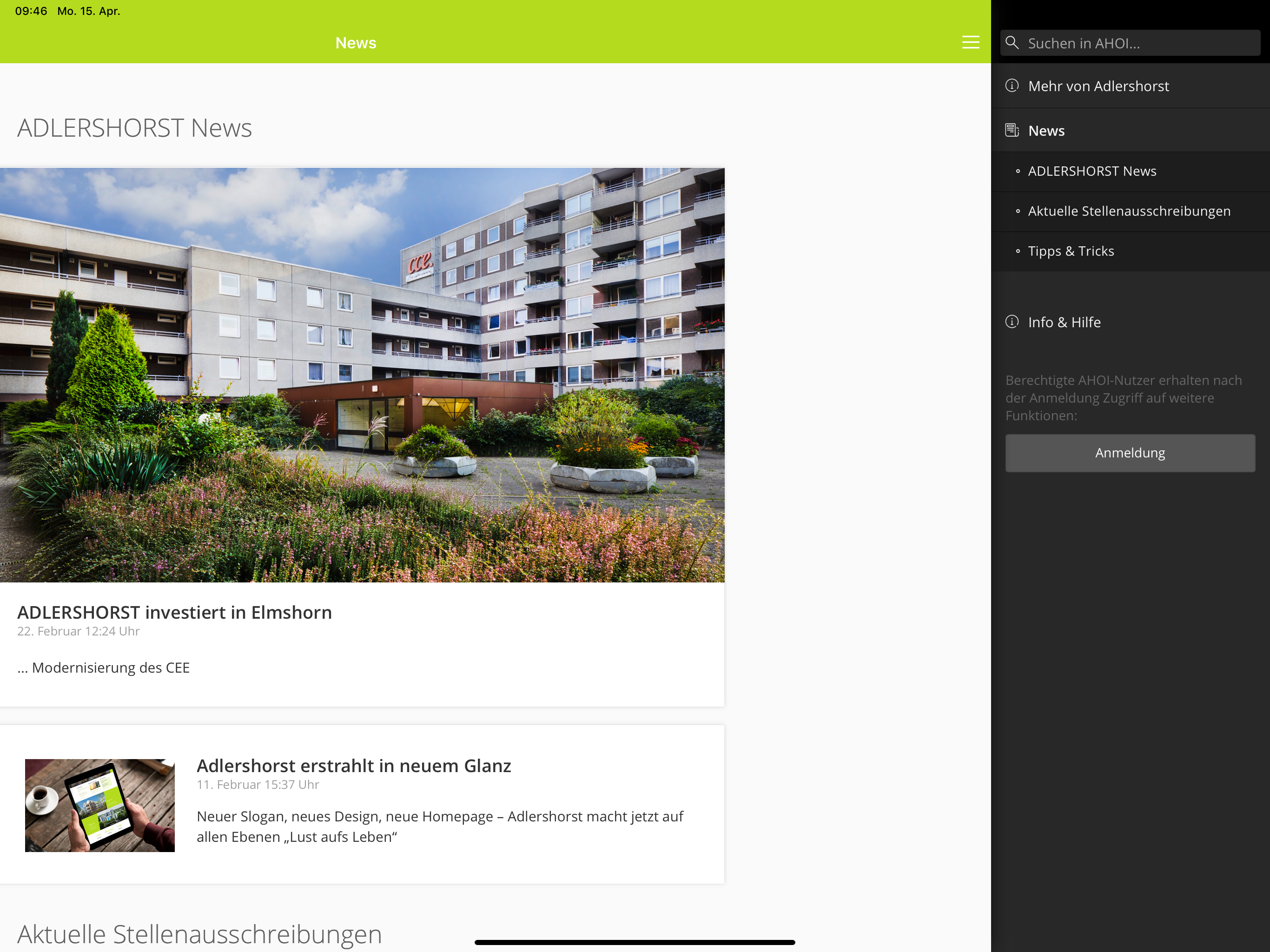Focus the 'Suchen in AHOI...' search field
This screenshot has height=952, width=1270.
point(1130,43)
